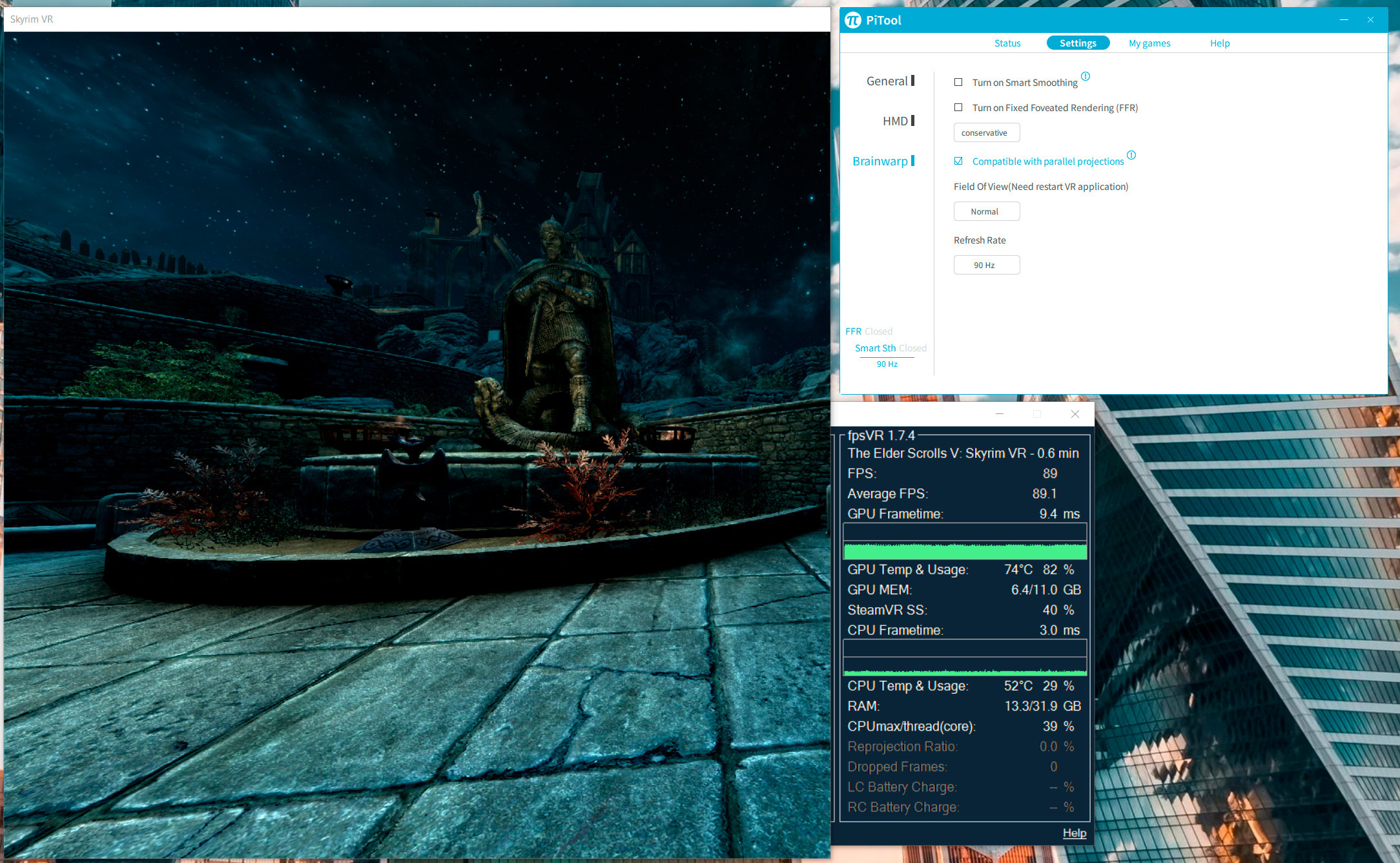
Task: Click the 90 Hz status indicator
Action: (x=887, y=364)
